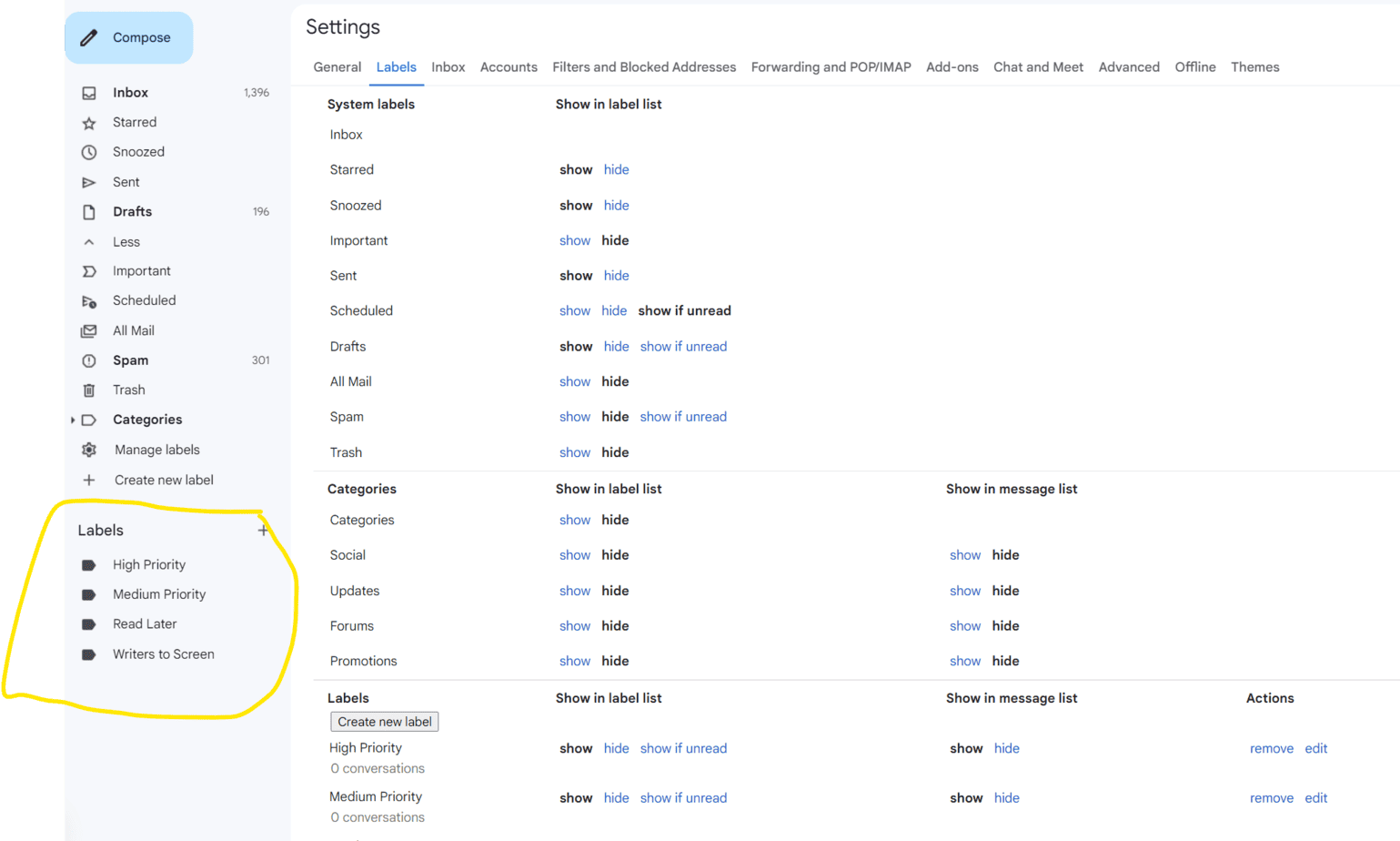Click the Manage labels gear icon

tap(87, 449)
